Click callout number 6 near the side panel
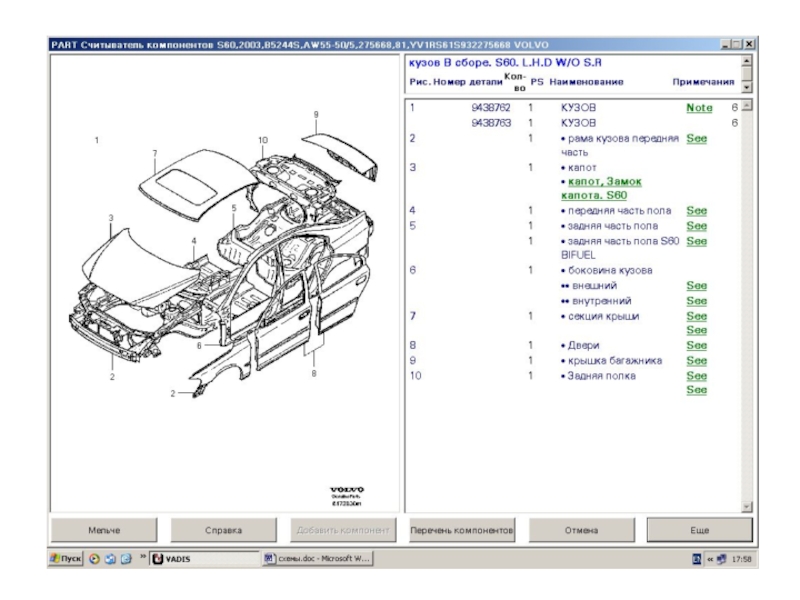The width and height of the screenshot is (800, 600). [199, 345]
